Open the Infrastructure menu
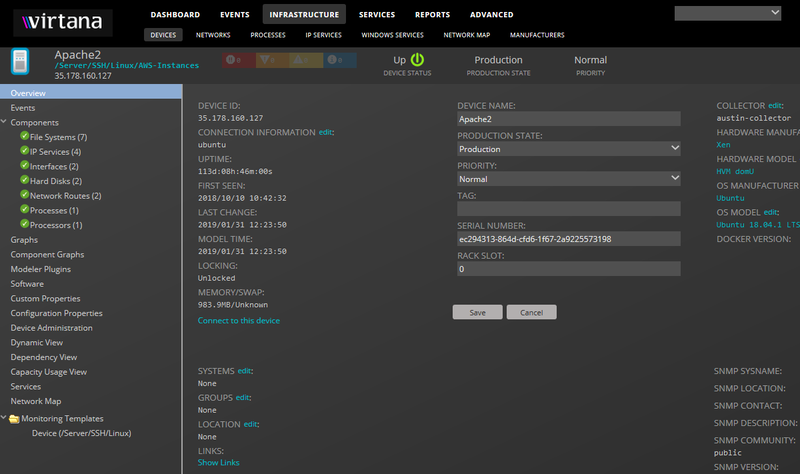Image resolution: width=800 pixels, height=474 pixels. click(304, 15)
